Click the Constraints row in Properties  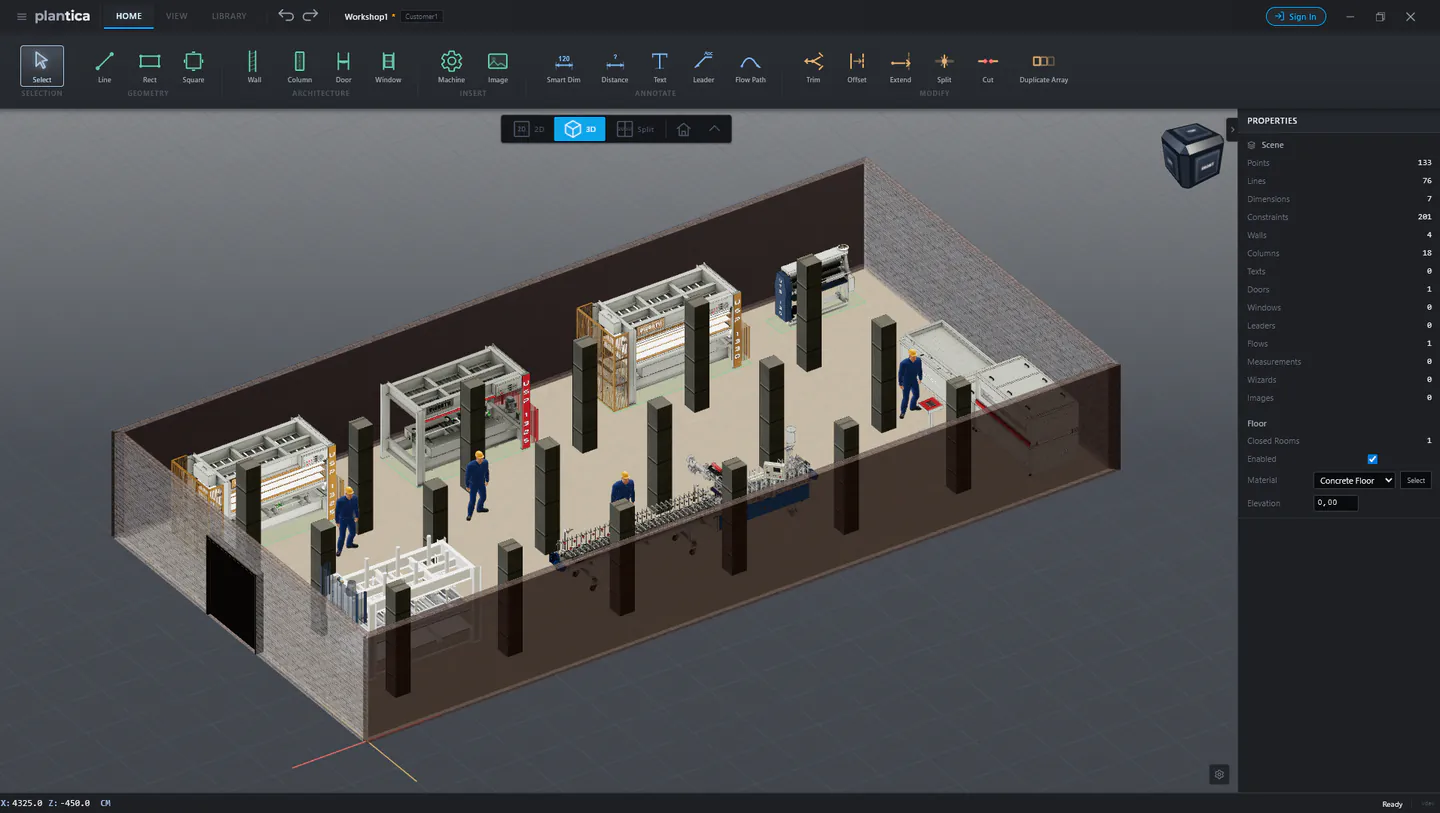pyautogui.click(x=1339, y=217)
